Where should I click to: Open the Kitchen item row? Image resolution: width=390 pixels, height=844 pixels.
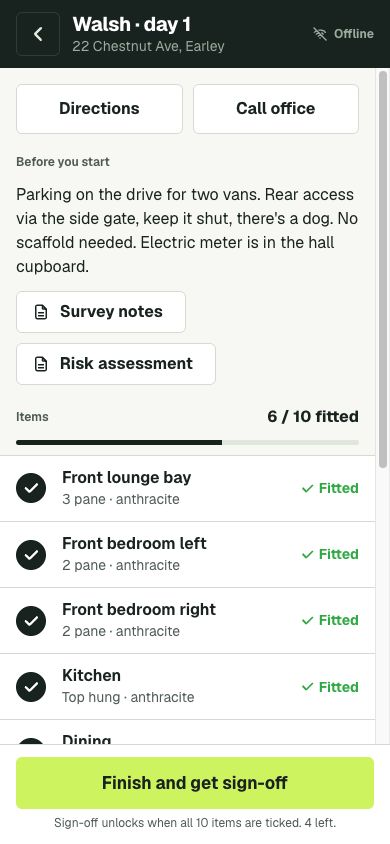(x=188, y=687)
